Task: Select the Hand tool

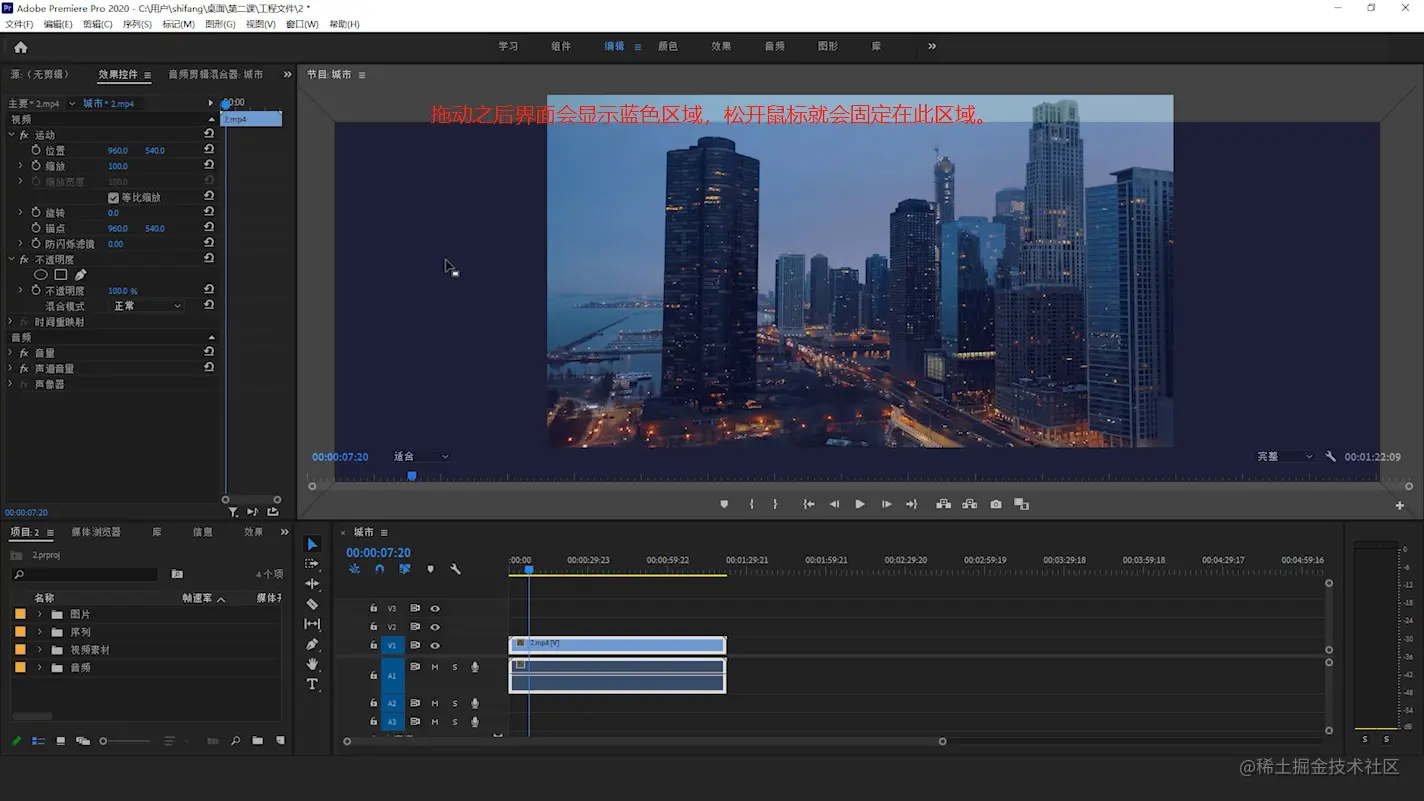Action: [312, 664]
